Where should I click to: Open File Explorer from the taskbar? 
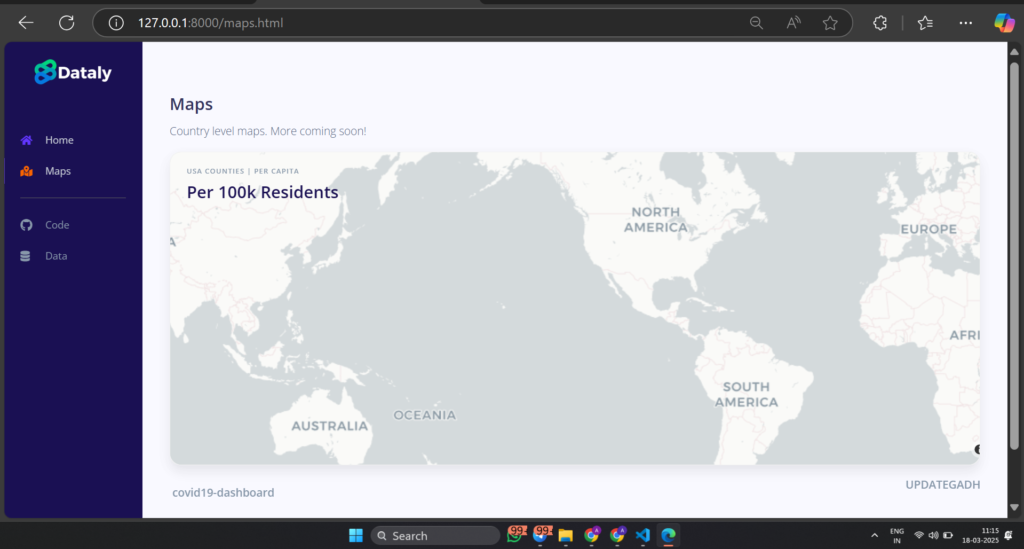pyautogui.click(x=566, y=536)
